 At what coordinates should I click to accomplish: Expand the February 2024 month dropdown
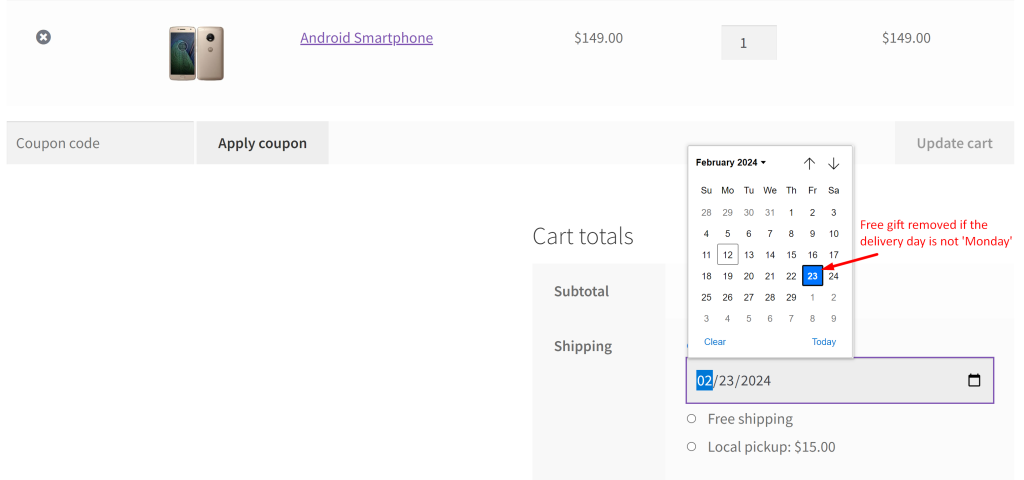pos(731,163)
